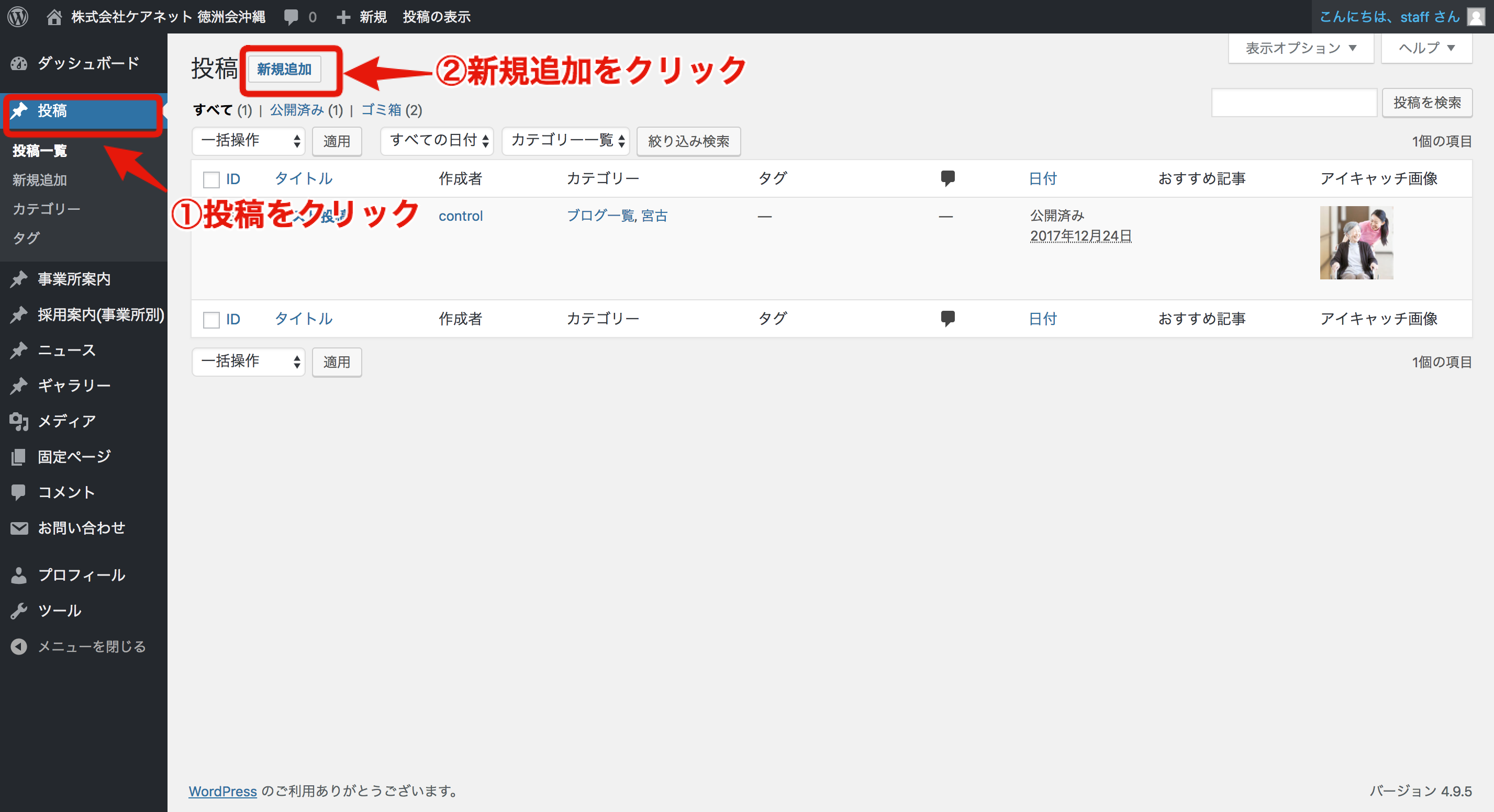Click the home icon next to the site name
The height and width of the screenshot is (812, 1494).
point(54,16)
